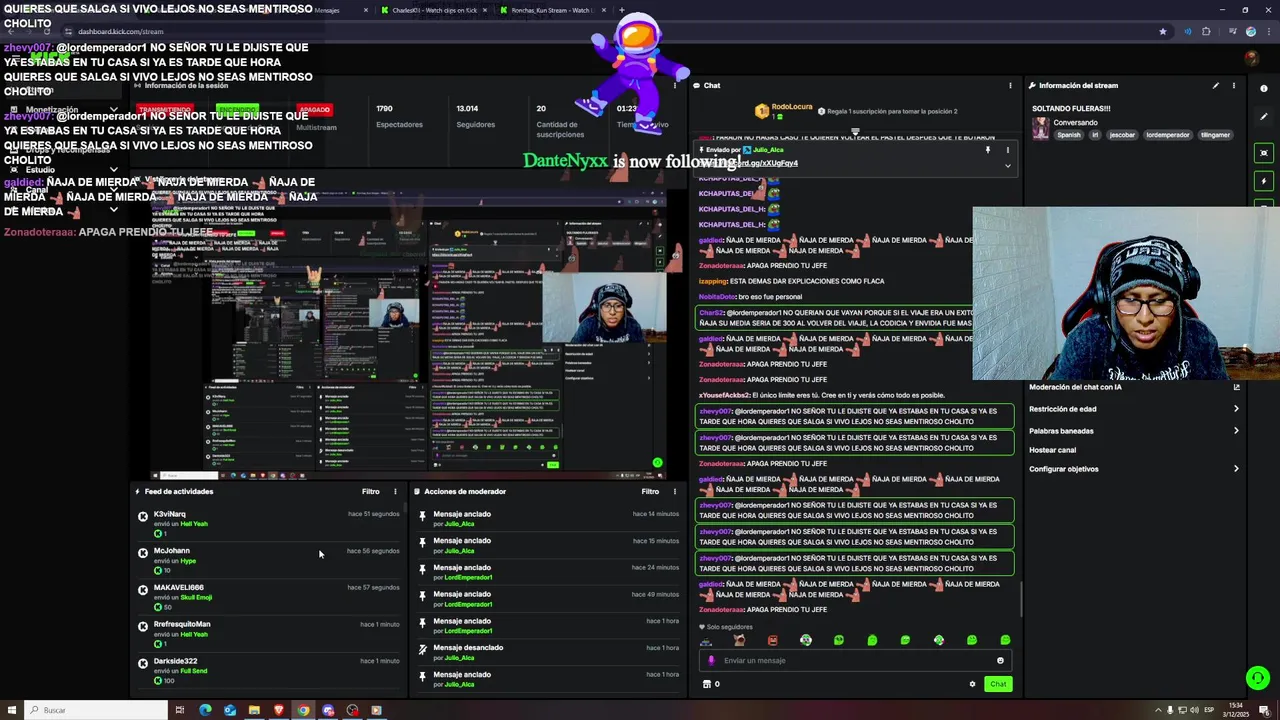1280x720 pixels.
Task: Open File Explorer from the taskbar
Action: (x=254, y=710)
